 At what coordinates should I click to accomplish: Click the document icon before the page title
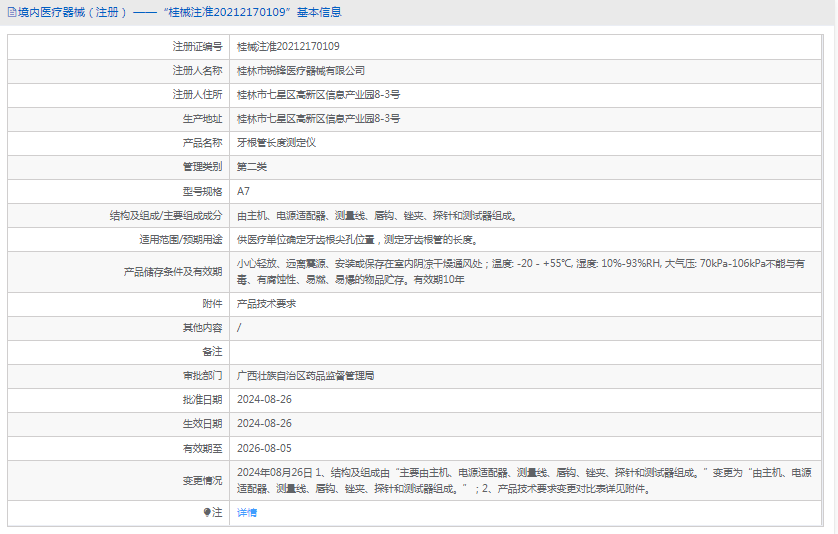[x=12, y=12]
